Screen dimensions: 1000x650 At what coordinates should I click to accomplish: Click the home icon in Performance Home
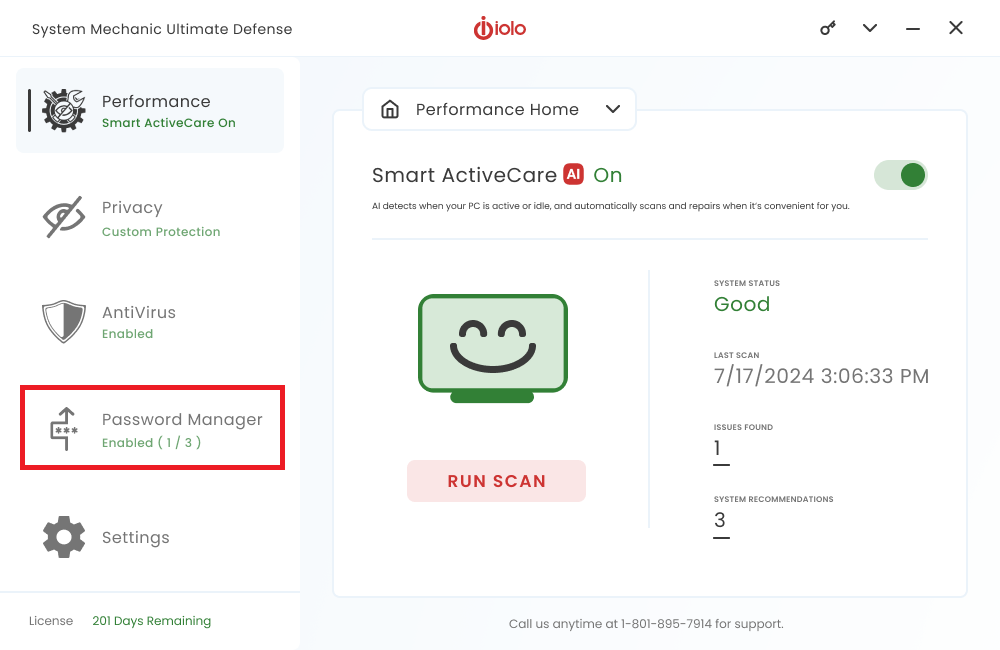click(x=390, y=109)
